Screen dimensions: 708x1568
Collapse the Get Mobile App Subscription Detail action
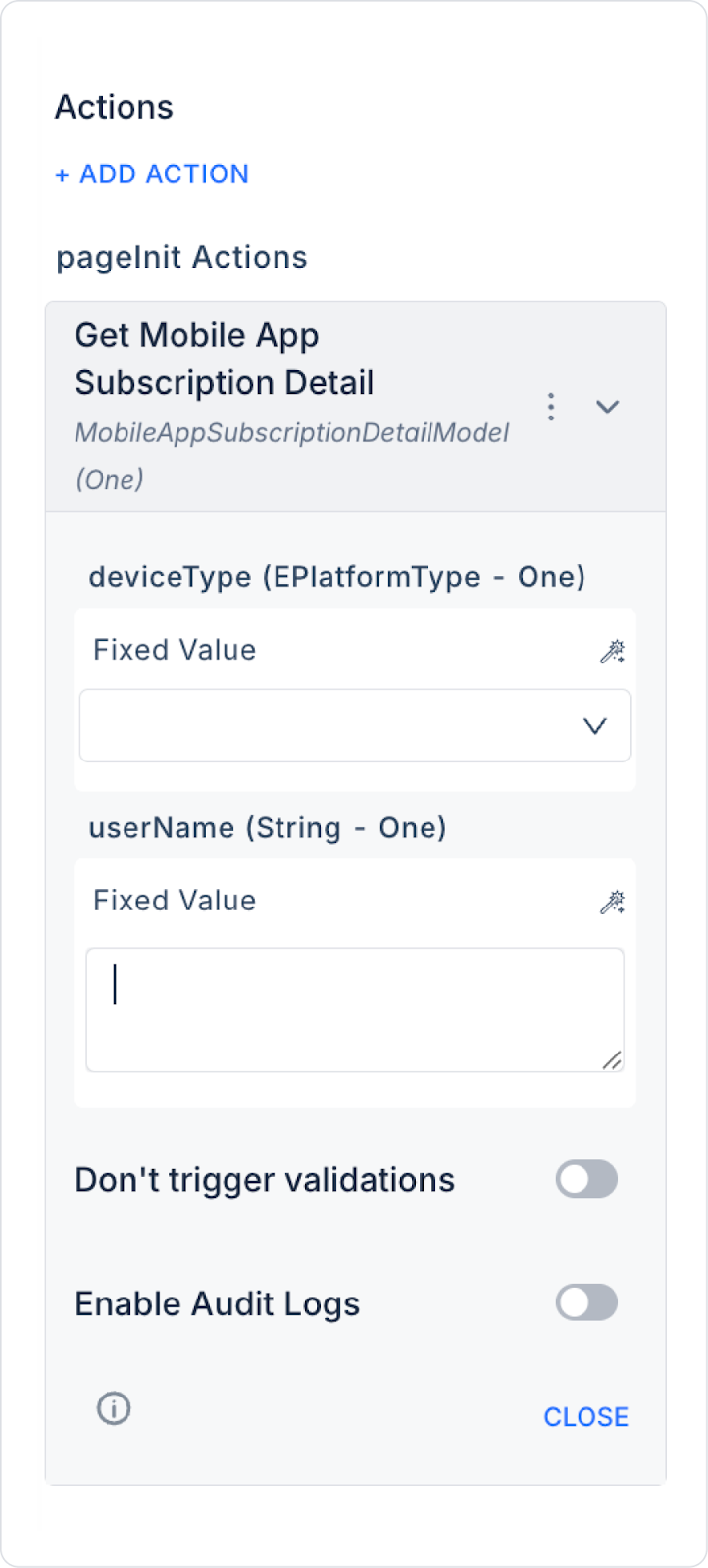click(608, 406)
